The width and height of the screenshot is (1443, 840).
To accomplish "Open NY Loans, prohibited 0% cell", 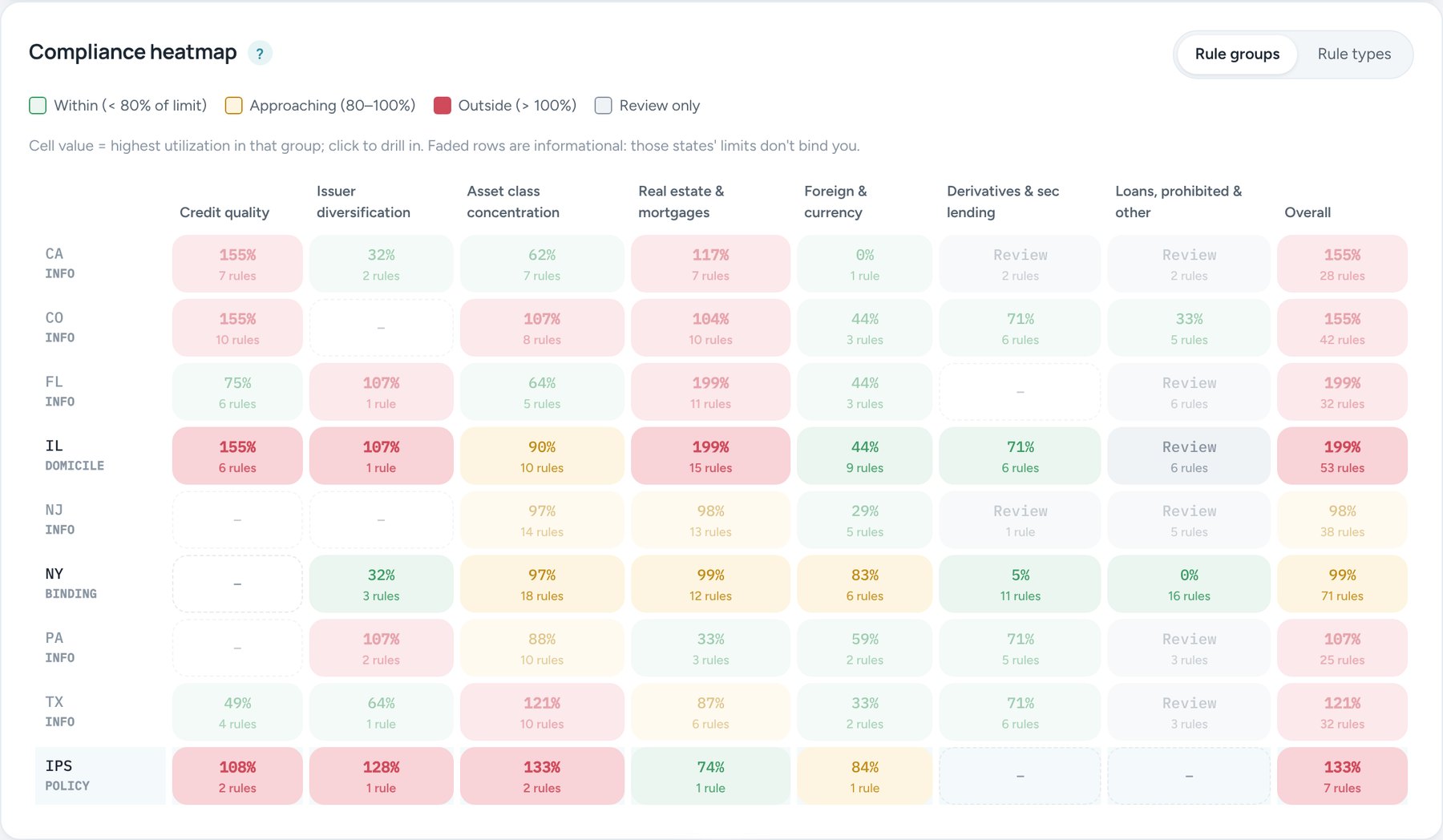I will pyautogui.click(x=1189, y=584).
